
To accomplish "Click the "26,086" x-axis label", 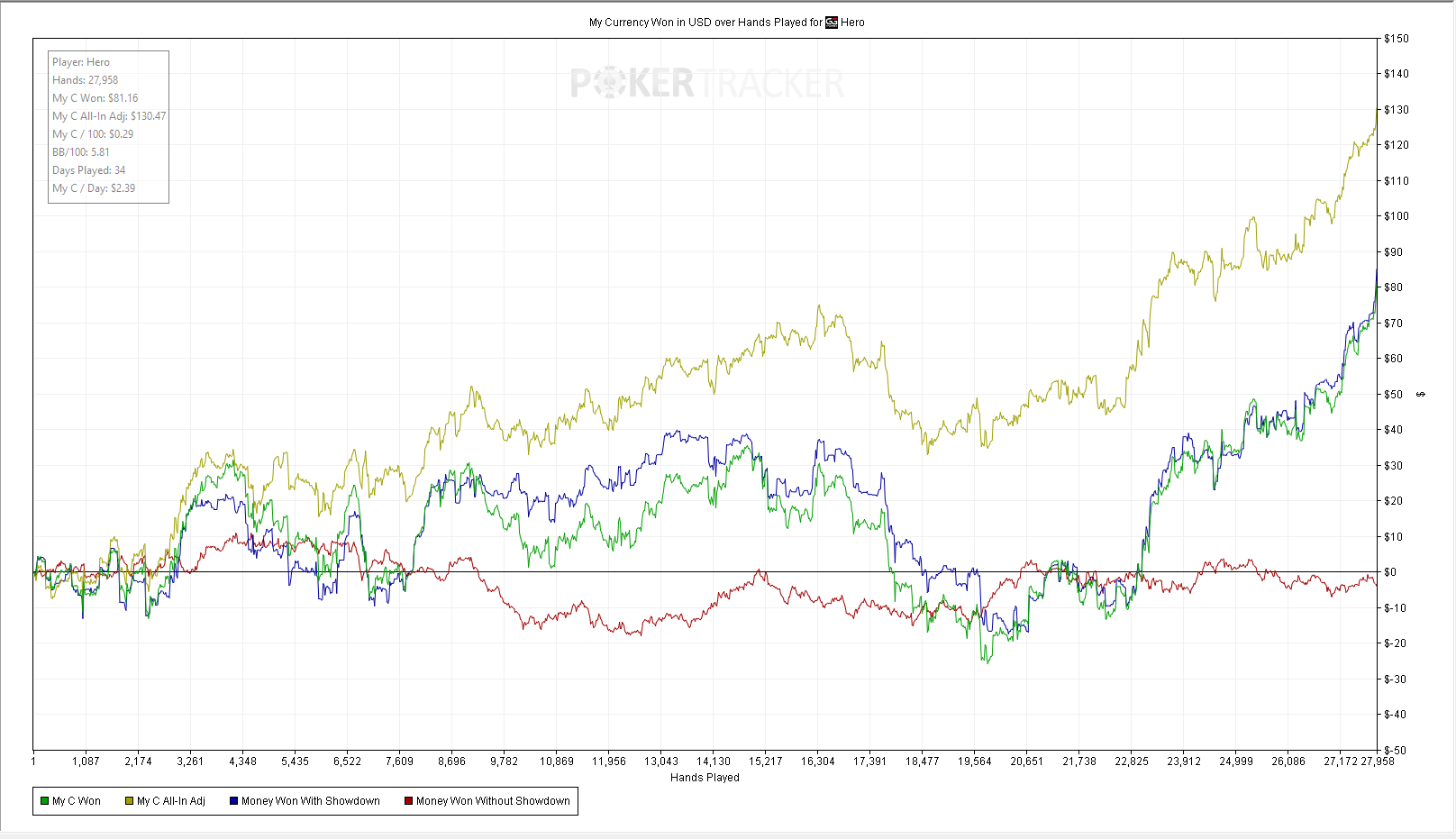I will [x=1288, y=761].
